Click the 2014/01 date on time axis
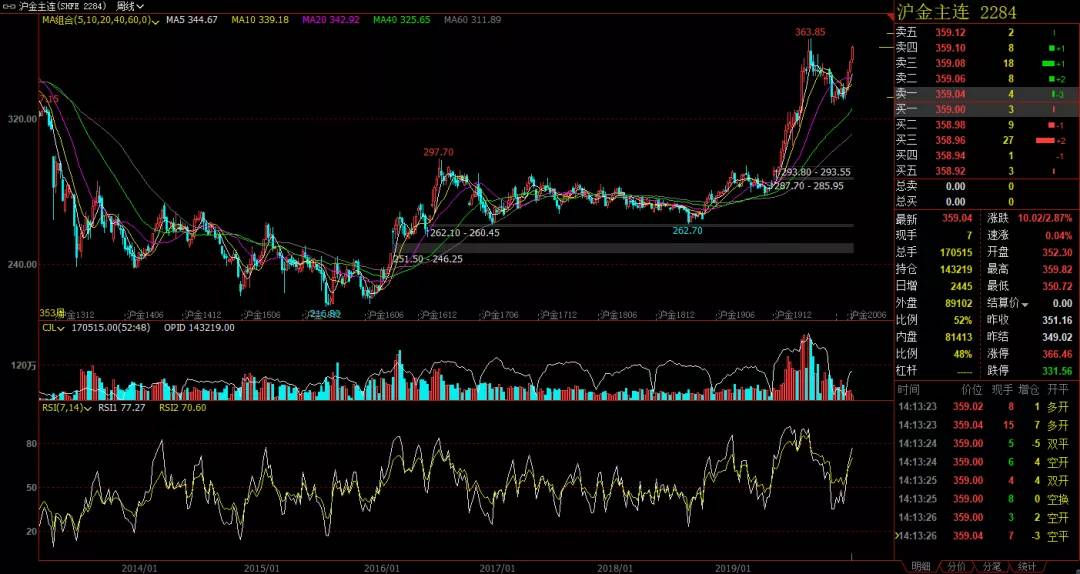The width and height of the screenshot is (1080, 574). (x=139, y=568)
